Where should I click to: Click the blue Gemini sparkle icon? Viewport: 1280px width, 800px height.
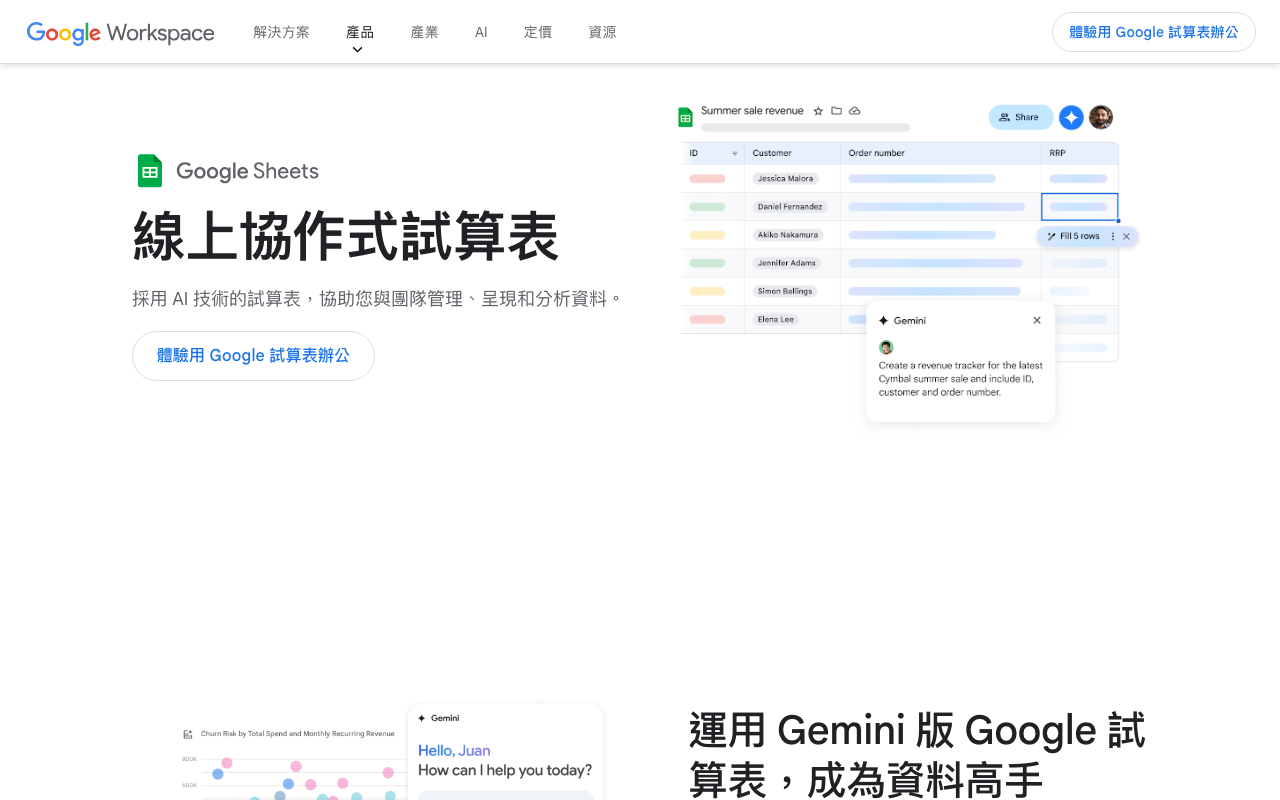click(x=1071, y=117)
